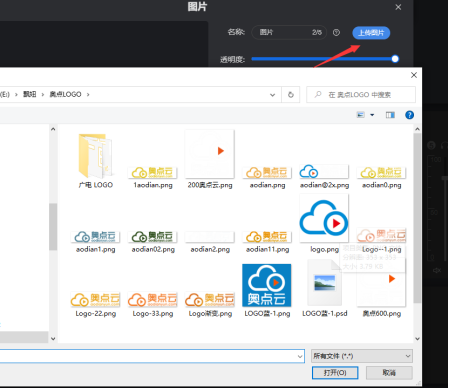
Task: Select the aodian.png file
Action: pos(267,177)
